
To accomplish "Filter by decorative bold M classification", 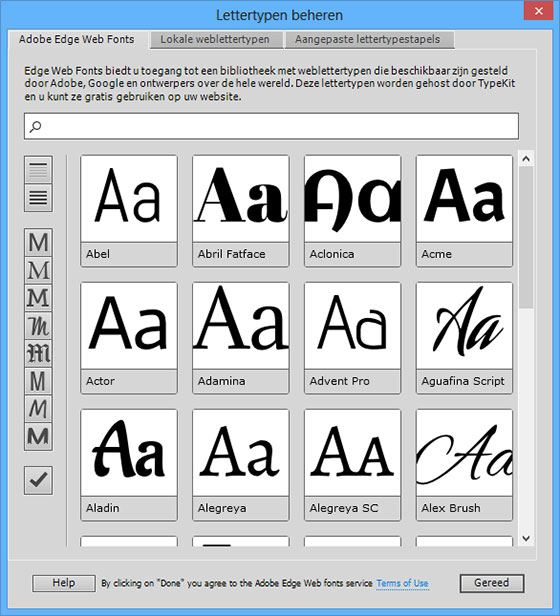I will (38, 436).
